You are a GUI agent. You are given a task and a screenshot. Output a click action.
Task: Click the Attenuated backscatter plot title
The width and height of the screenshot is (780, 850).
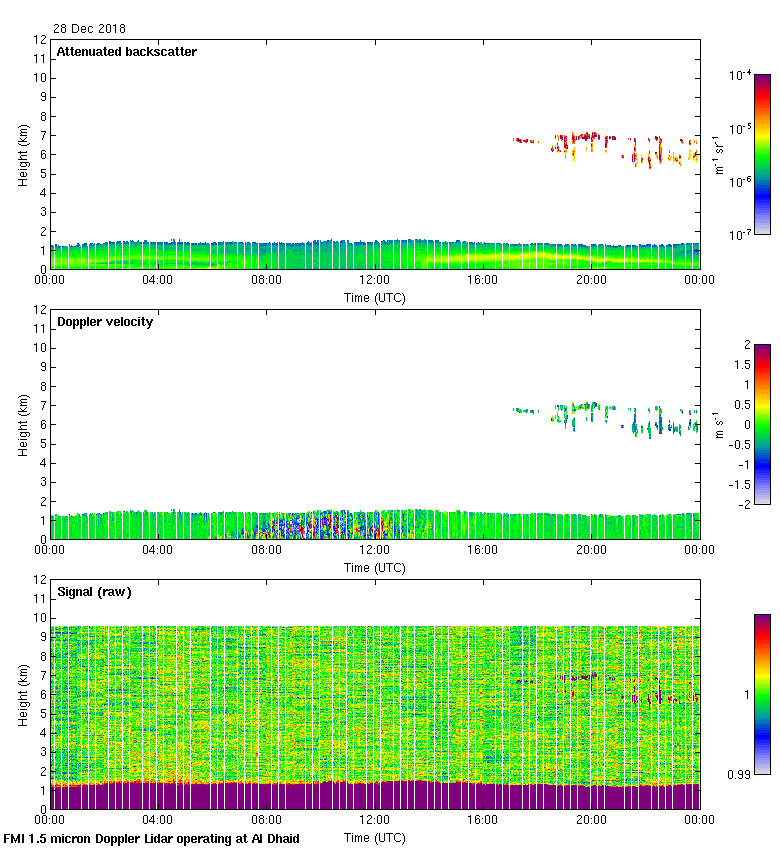point(126,52)
